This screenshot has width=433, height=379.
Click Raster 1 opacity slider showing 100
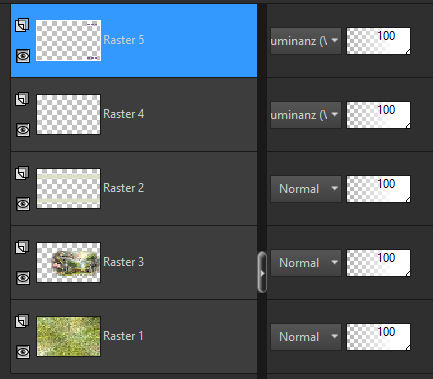coord(379,337)
